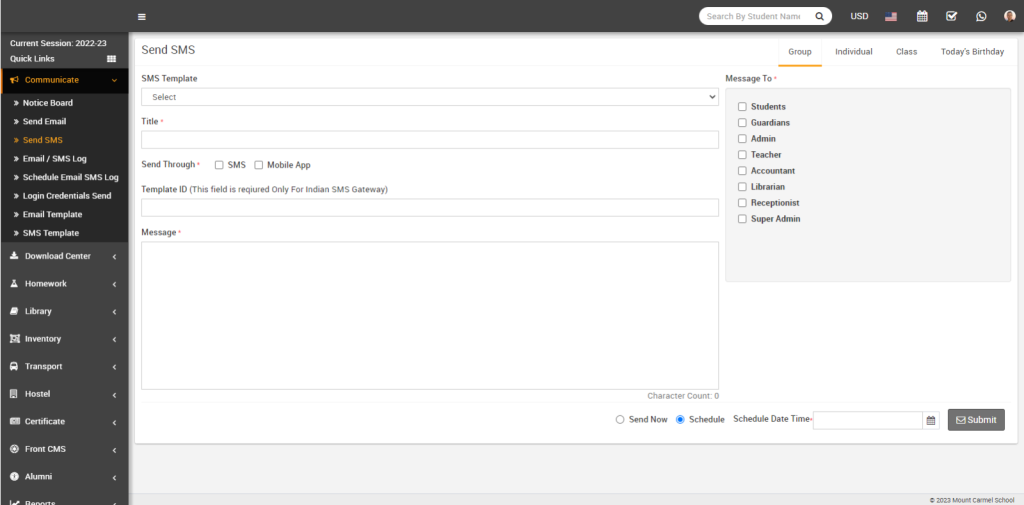Viewport: 1024px width, 505px height.
Task: Check the Receptionist recipient box
Action: [x=742, y=203]
